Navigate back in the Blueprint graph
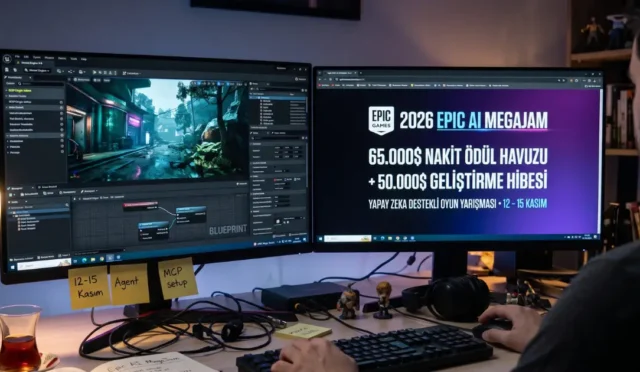The height and width of the screenshot is (372, 640). tap(74, 198)
